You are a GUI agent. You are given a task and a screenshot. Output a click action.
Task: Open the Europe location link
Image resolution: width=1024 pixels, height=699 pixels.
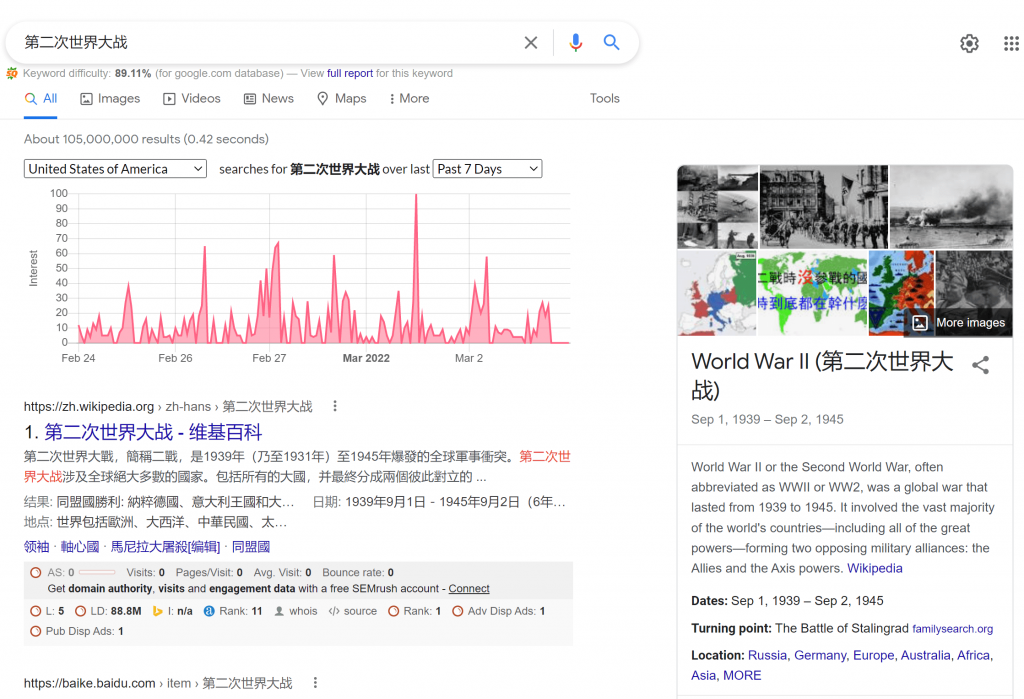click(x=874, y=655)
